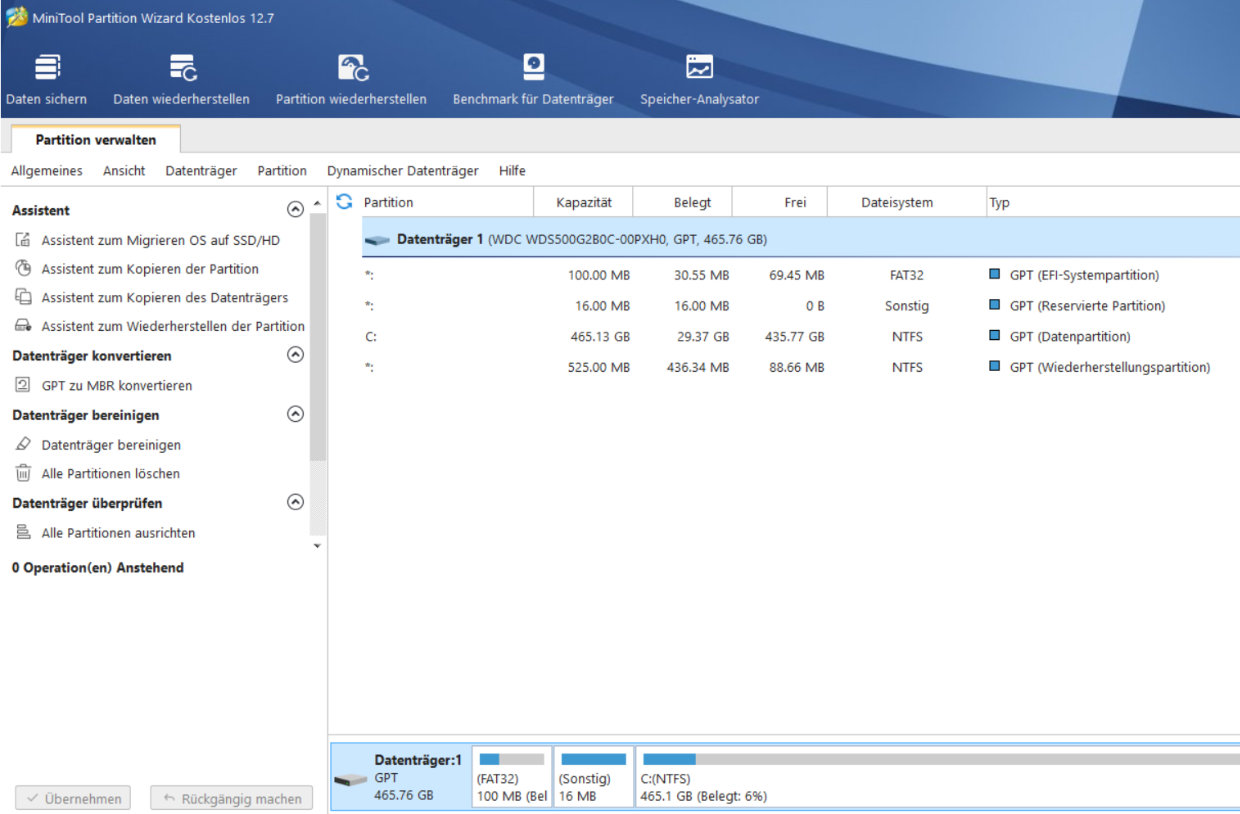
Task: Click sidebar scrollbar down arrow
Action: [x=318, y=545]
